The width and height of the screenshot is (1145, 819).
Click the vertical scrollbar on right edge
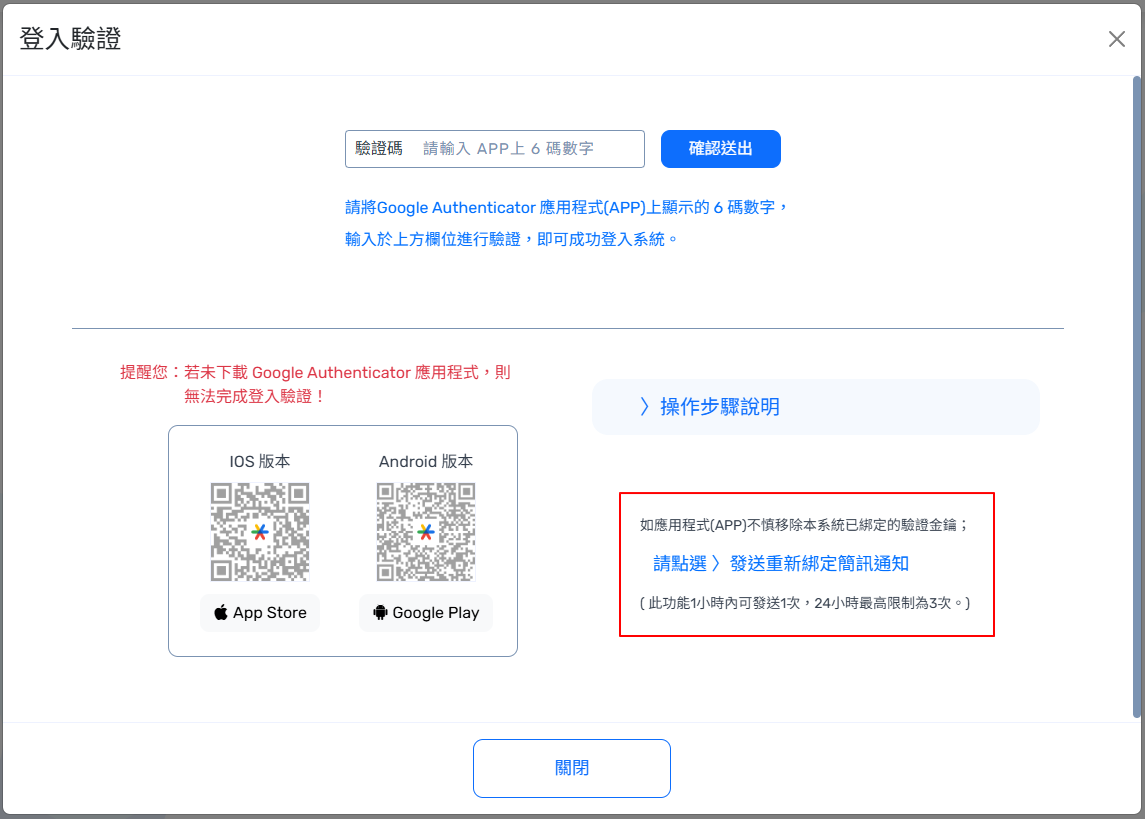point(1137,400)
